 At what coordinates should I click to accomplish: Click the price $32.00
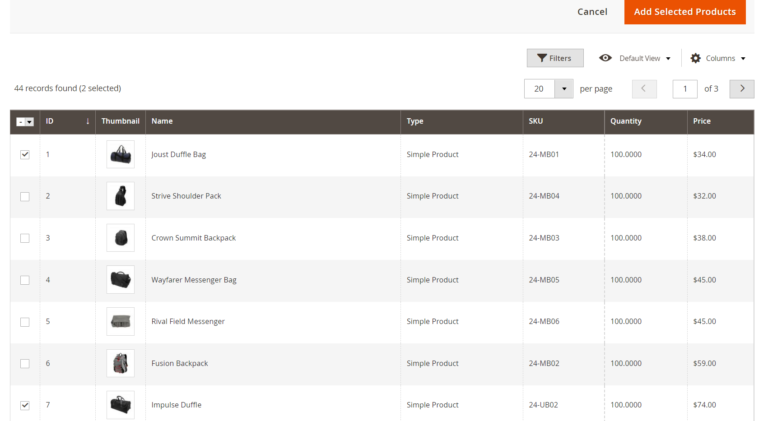(x=704, y=196)
